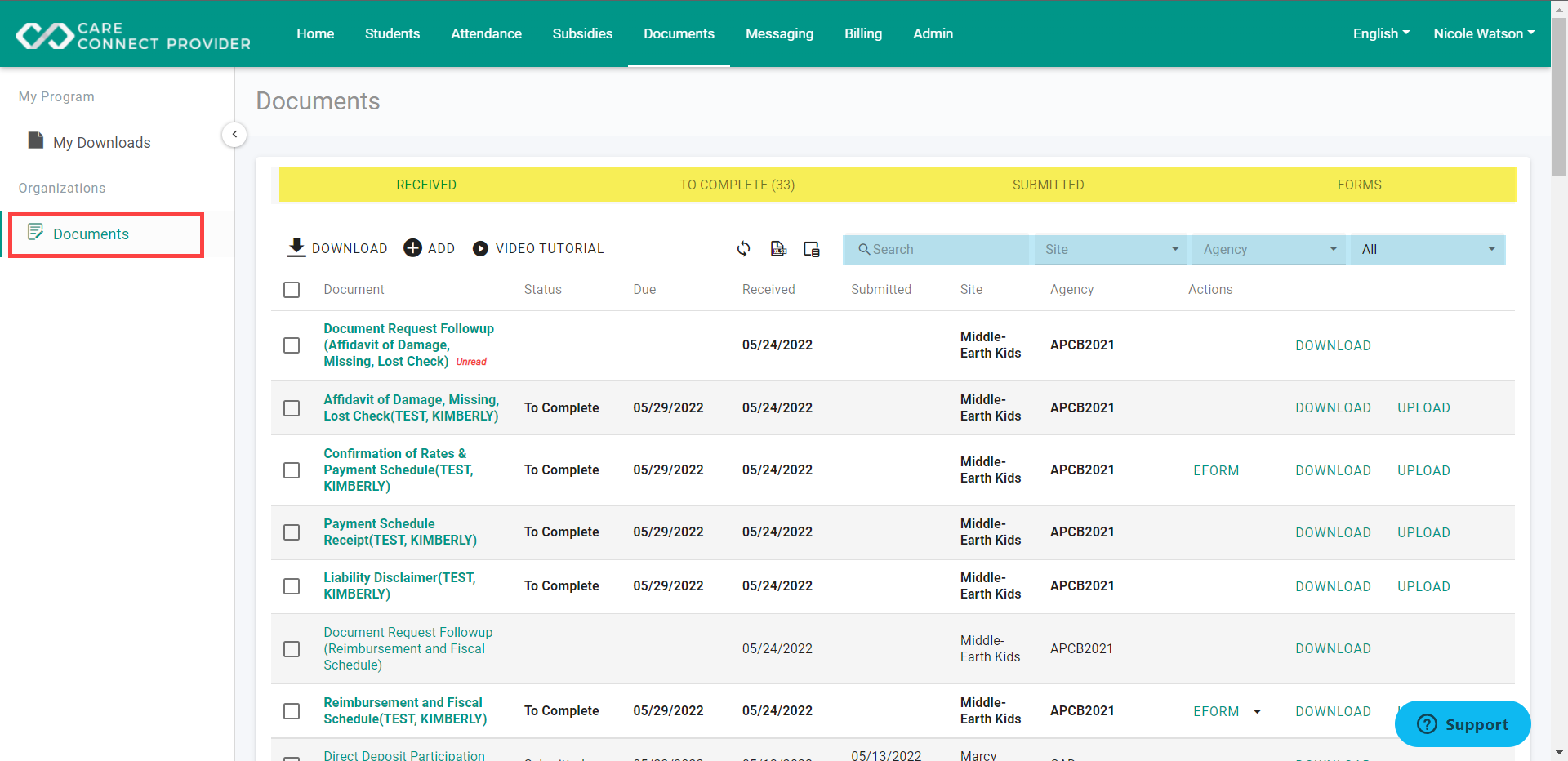Image resolution: width=1568 pixels, height=761 pixels.
Task: Upload file for Payment Schedule Receipt row
Action: [x=1423, y=532]
